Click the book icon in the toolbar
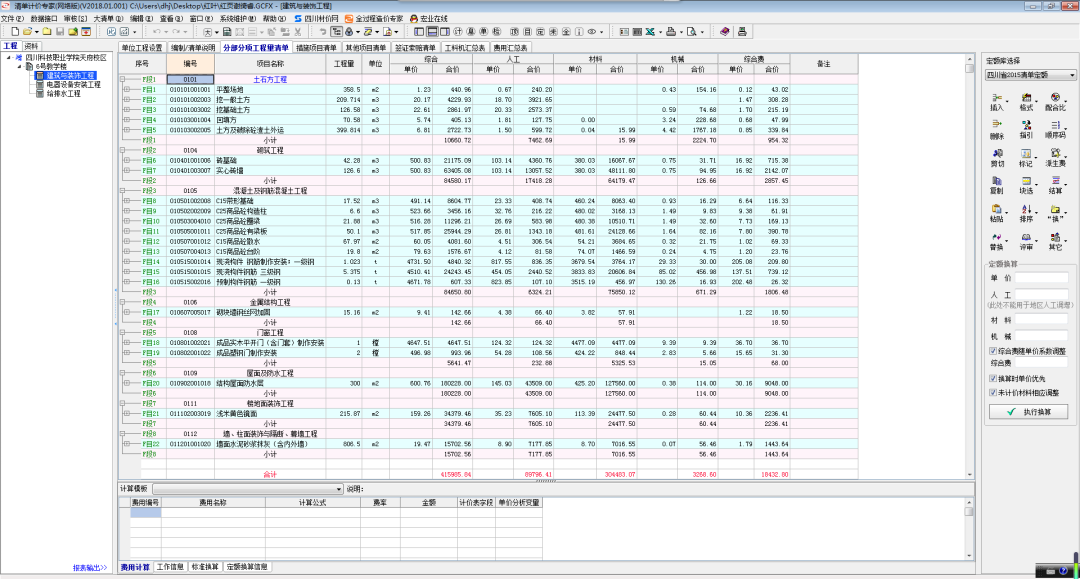Image resolution: width=1080 pixels, height=579 pixels. click(725, 32)
